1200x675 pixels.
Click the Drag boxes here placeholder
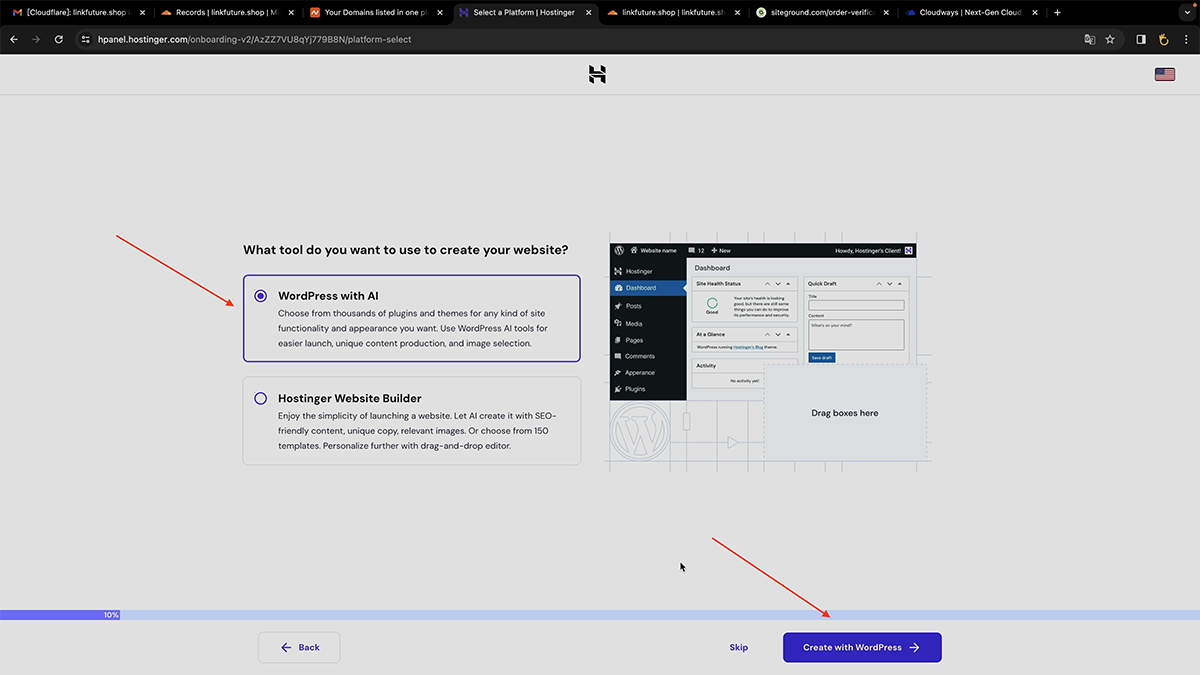(x=844, y=413)
